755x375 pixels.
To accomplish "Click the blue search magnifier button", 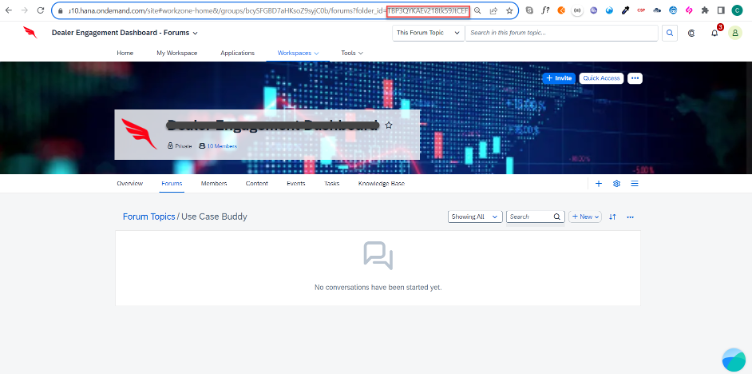I will point(669,33).
